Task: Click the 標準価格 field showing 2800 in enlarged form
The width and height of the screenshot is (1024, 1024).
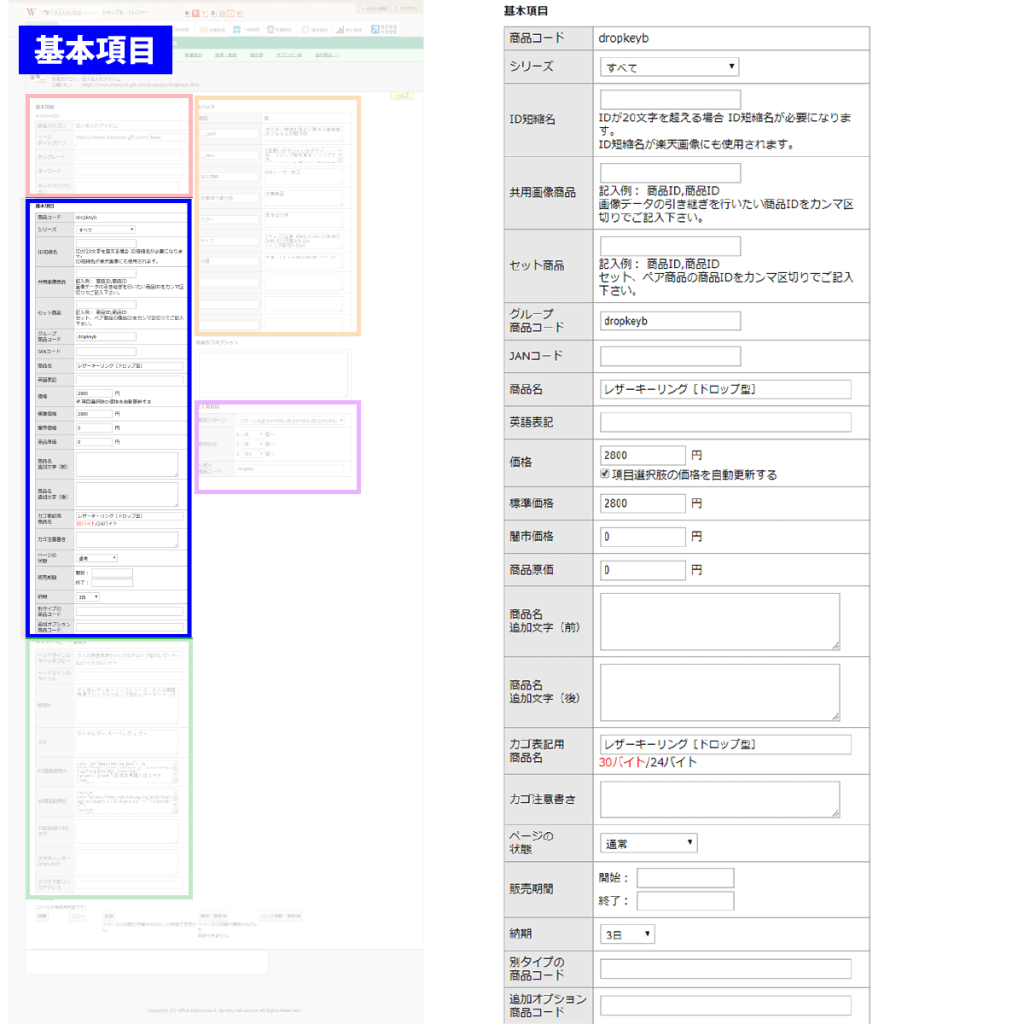Action: pyautogui.click(x=642, y=503)
